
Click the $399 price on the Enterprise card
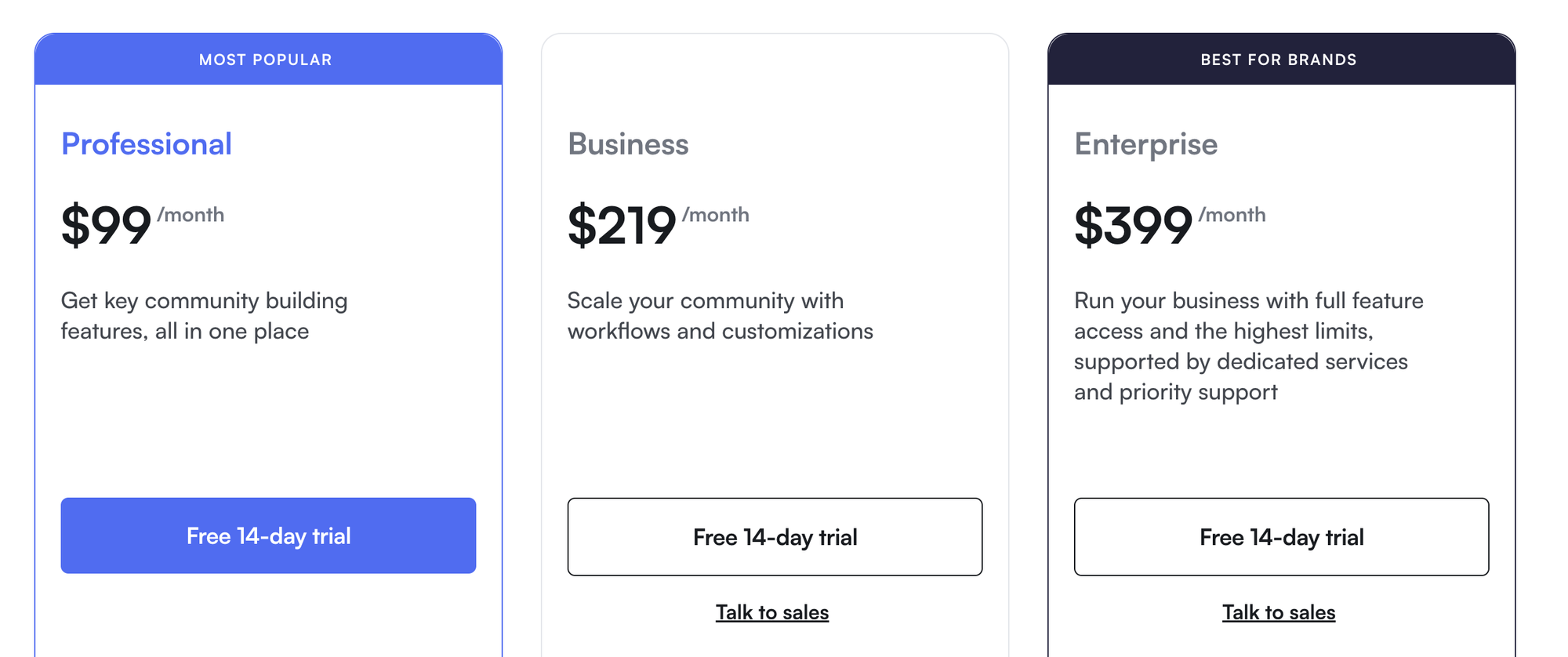1134,226
